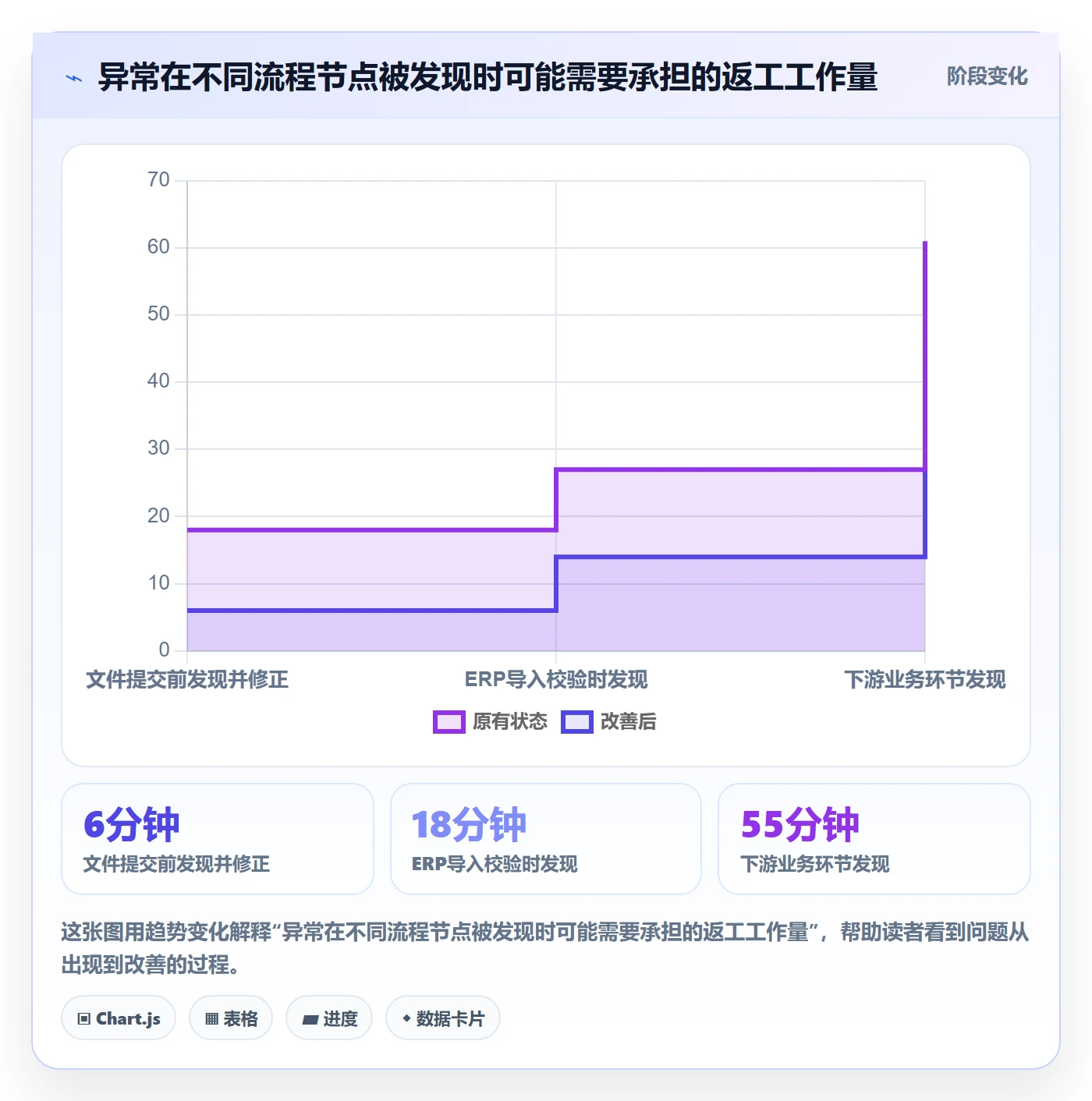Click the square icon in Chart.js chip

click(x=83, y=1018)
